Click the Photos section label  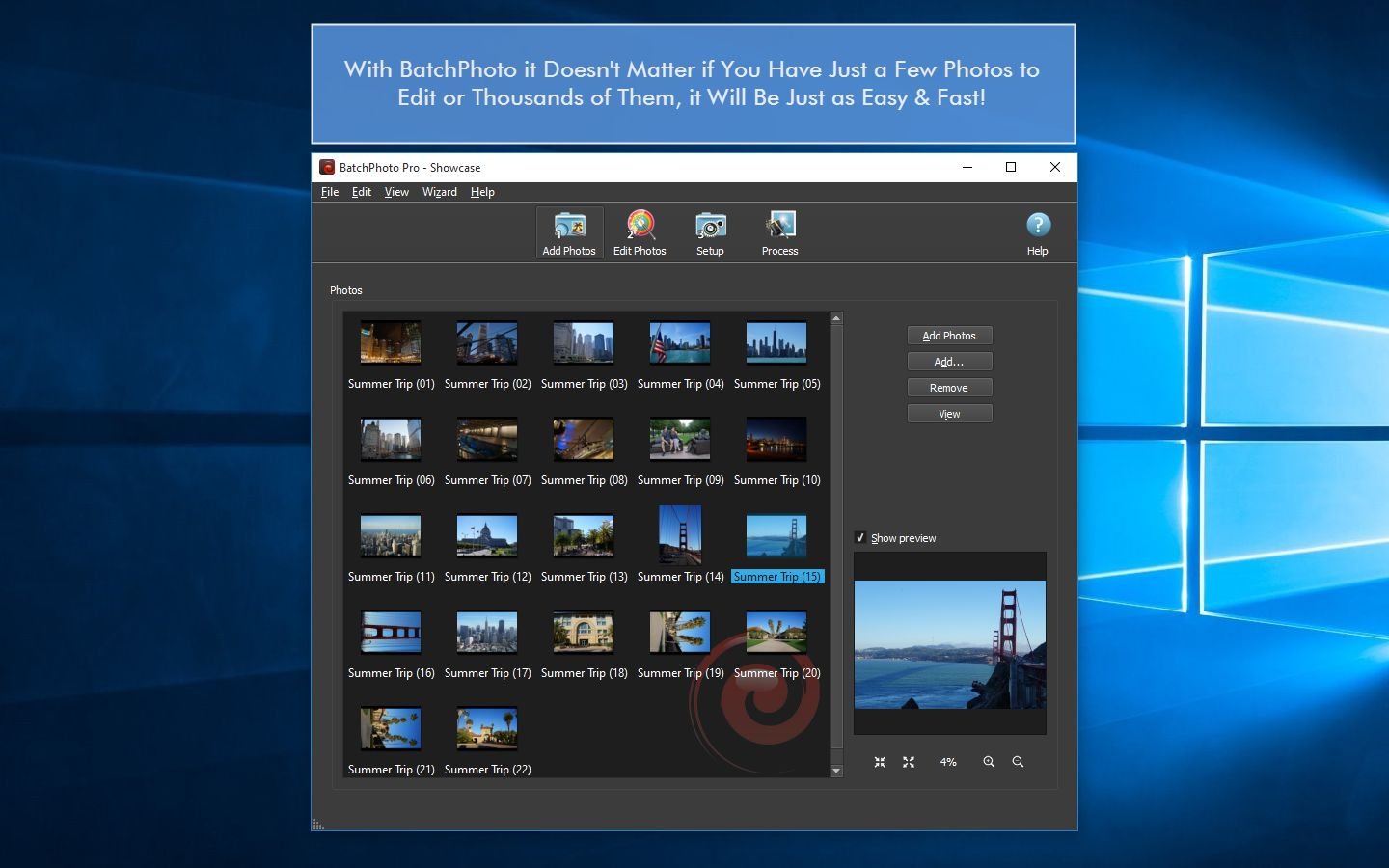pyautogui.click(x=346, y=290)
